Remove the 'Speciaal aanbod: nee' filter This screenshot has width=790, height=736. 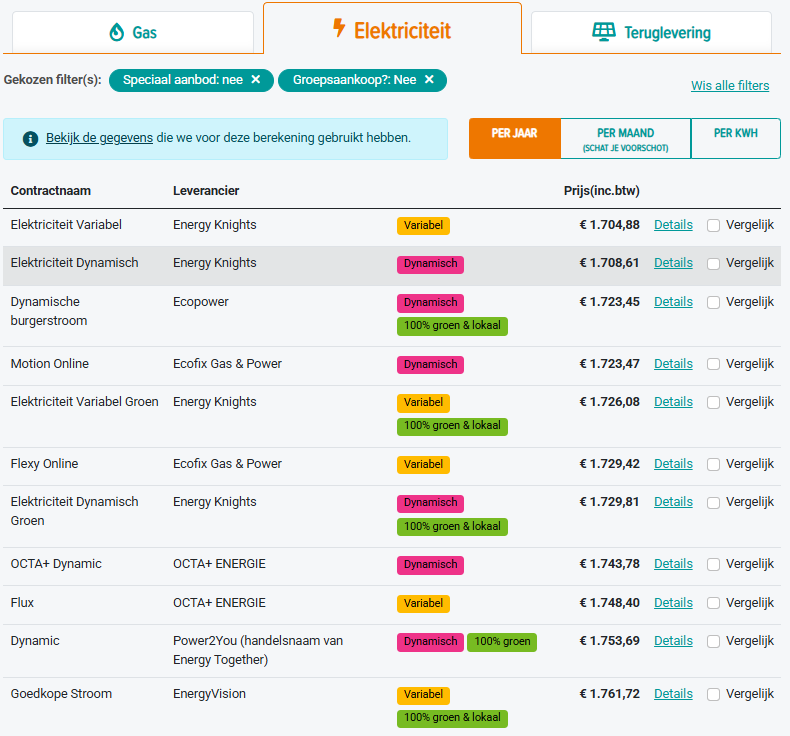pos(256,80)
